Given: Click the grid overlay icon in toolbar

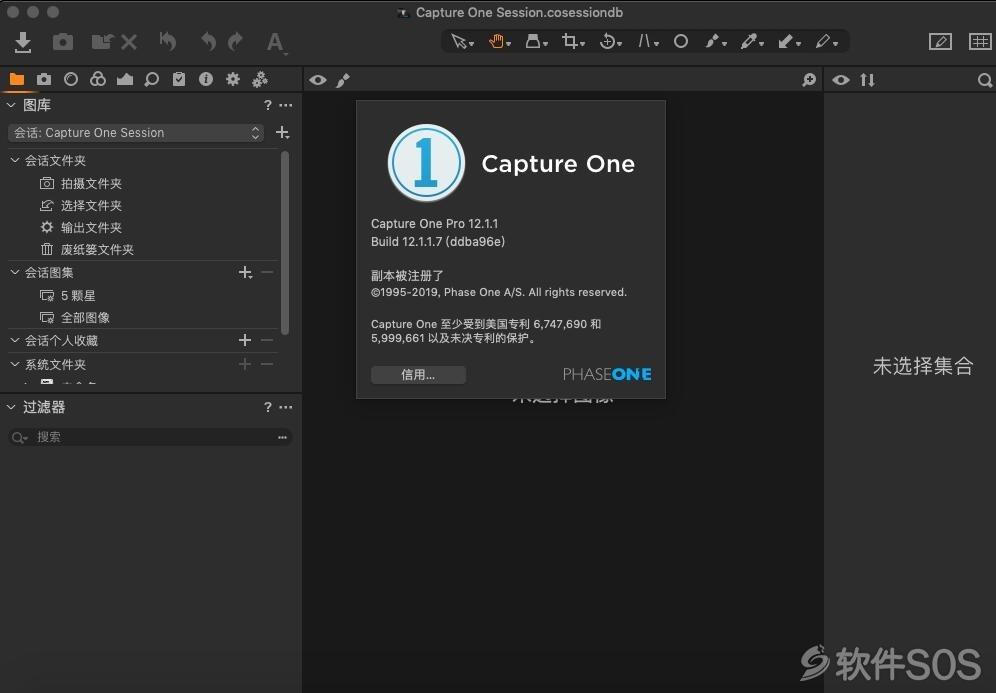Looking at the screenshot, I should click(x=980, y=42).
